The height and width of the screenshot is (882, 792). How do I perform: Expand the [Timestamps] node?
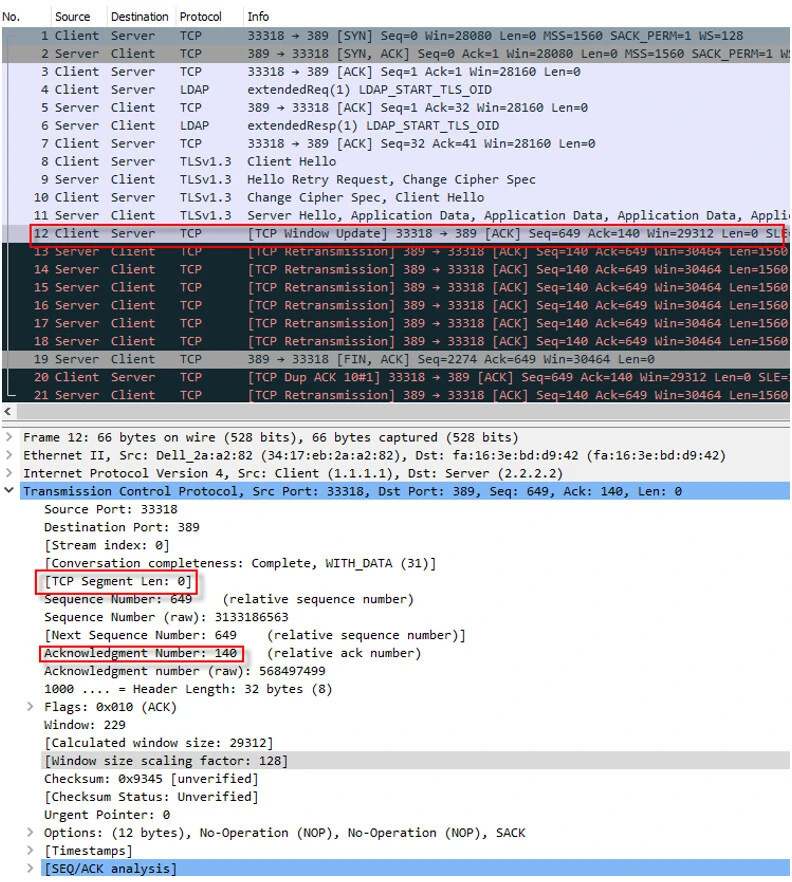pyautogui.click(x=31, y=852)
